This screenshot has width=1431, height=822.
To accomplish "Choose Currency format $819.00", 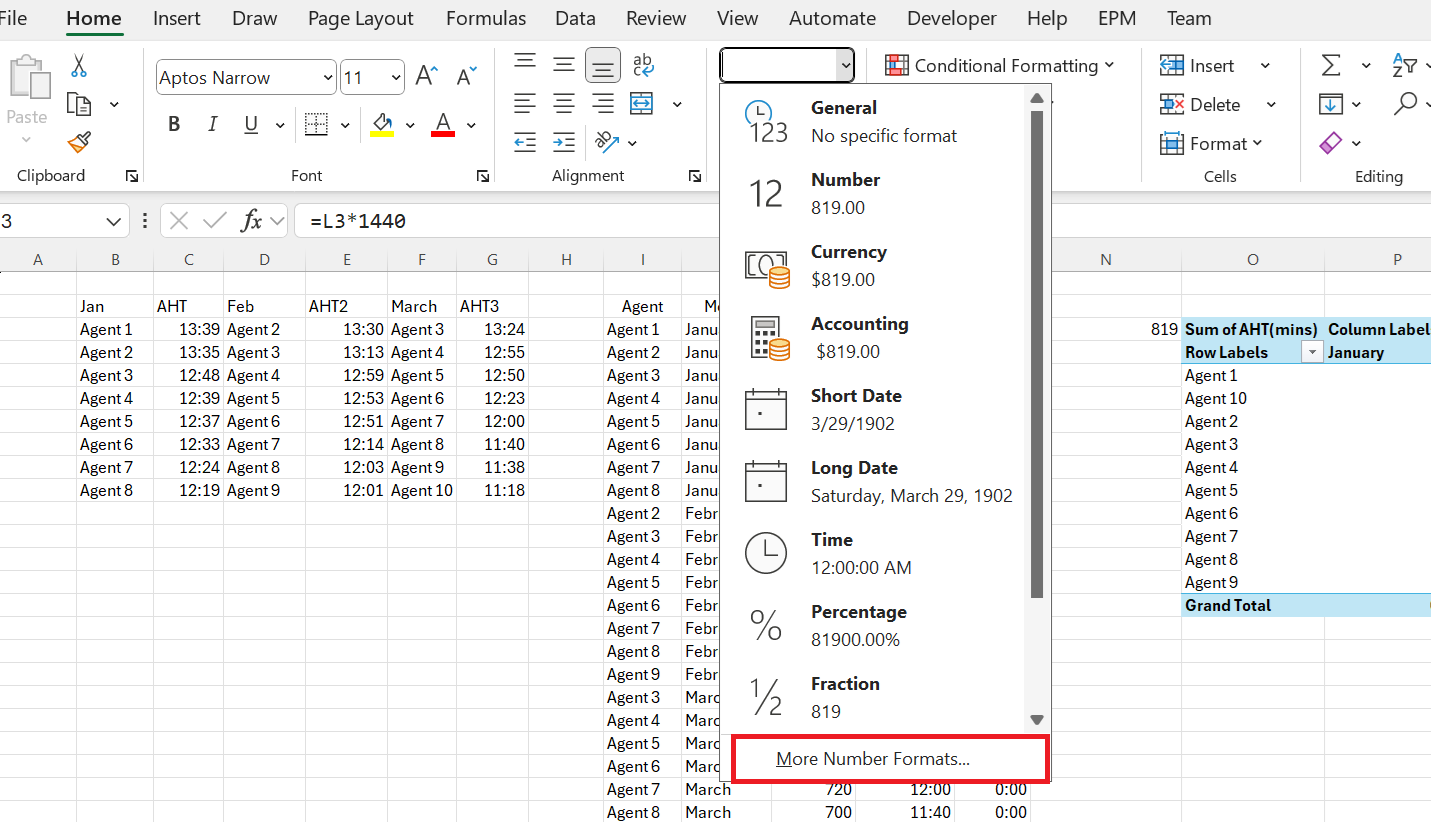I will coord(872,265).
